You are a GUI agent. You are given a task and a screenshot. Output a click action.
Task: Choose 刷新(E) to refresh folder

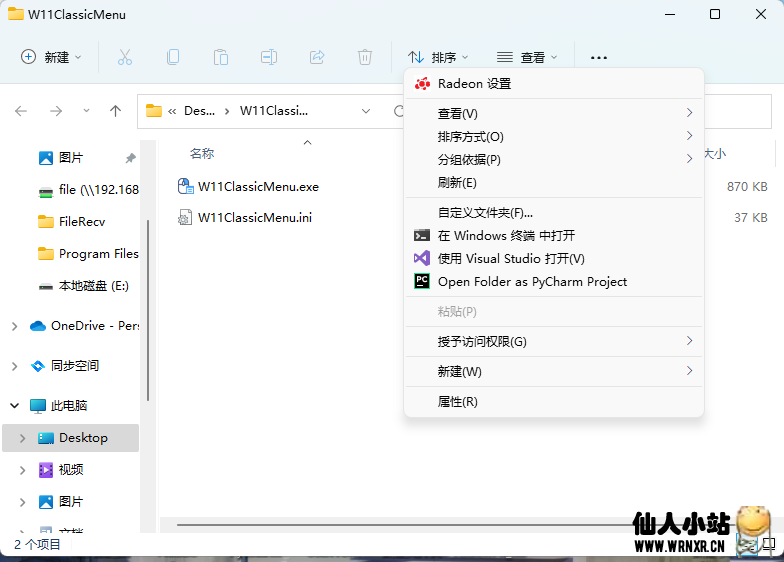[x=554, y=182]
